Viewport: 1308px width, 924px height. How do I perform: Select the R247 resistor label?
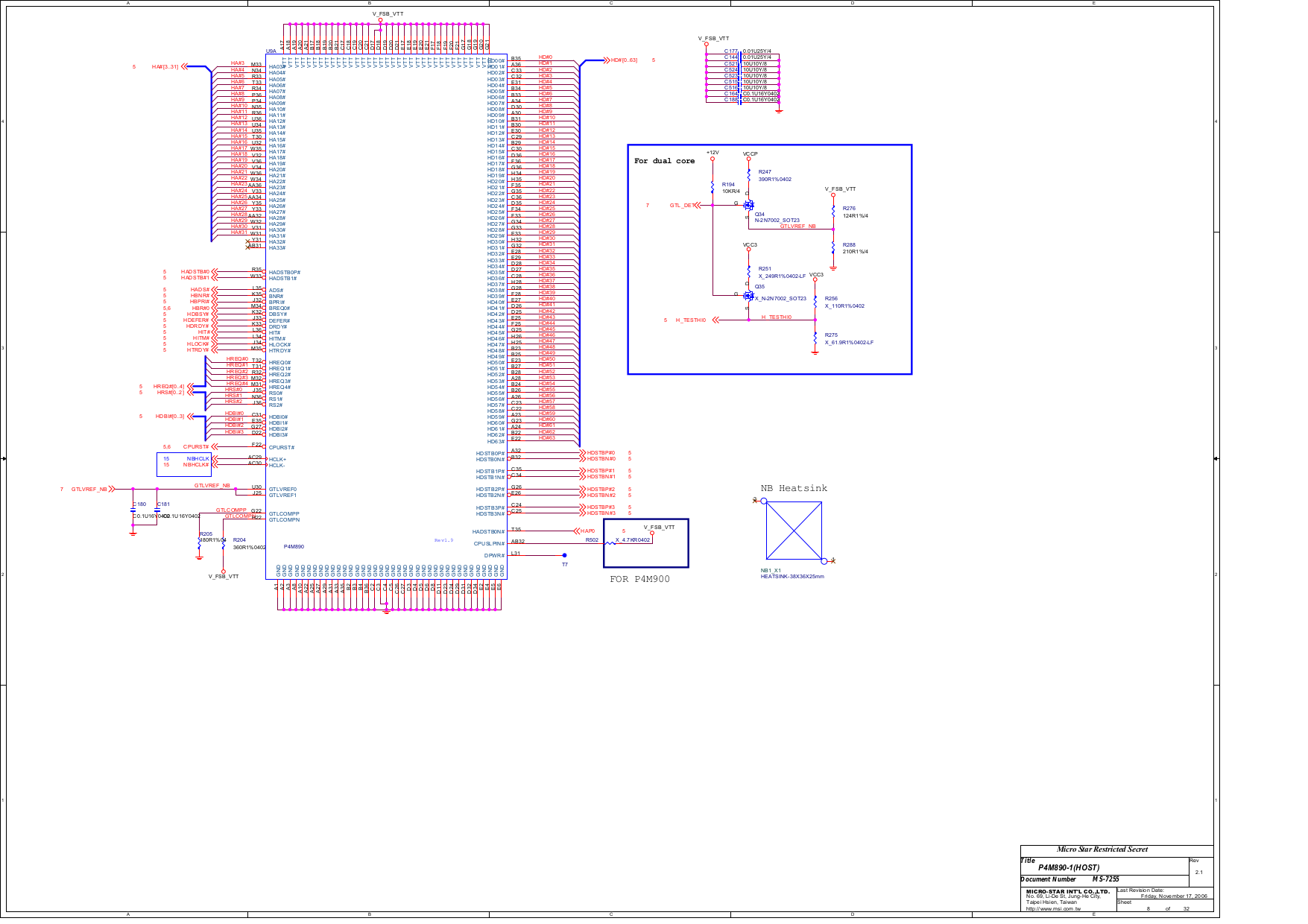point(765,172)
